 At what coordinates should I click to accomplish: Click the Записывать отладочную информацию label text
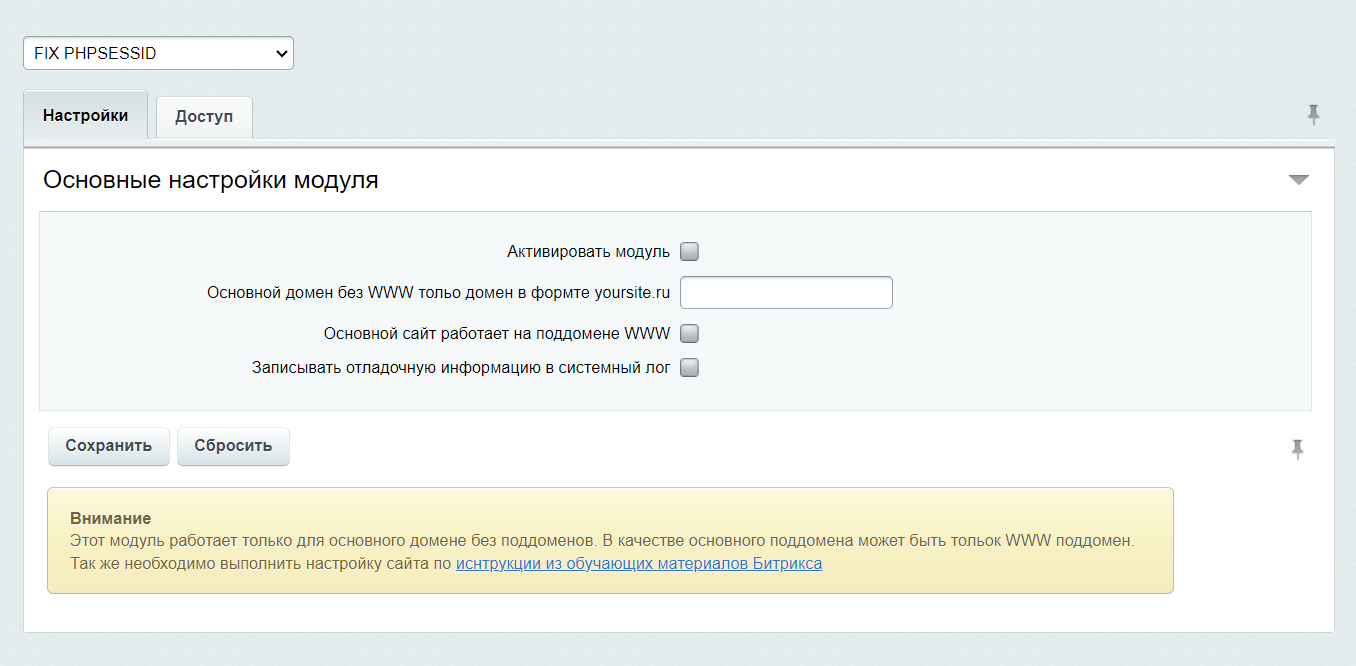tap(461, 368)
